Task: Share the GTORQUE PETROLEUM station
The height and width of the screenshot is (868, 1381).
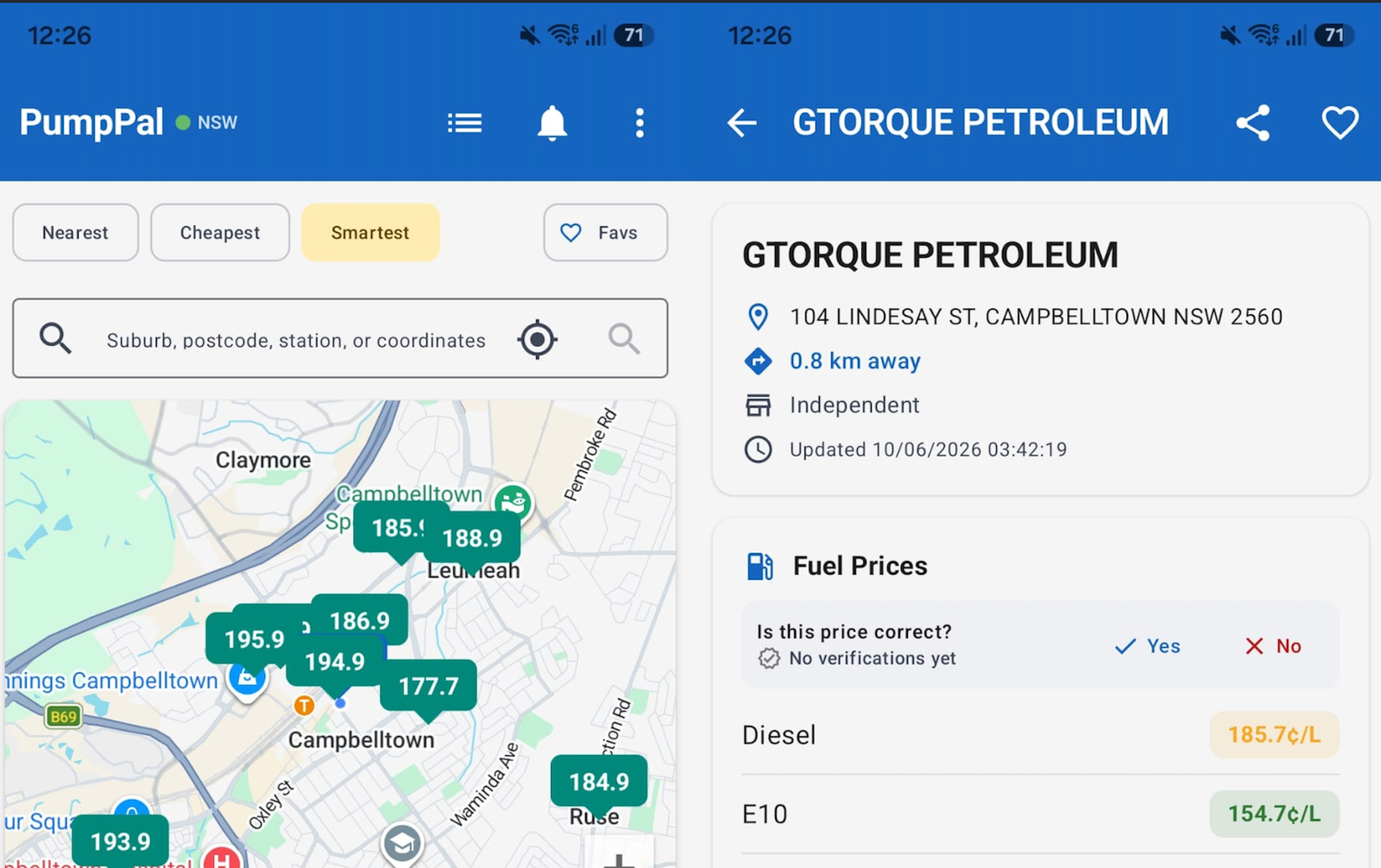Action: 1252,123
